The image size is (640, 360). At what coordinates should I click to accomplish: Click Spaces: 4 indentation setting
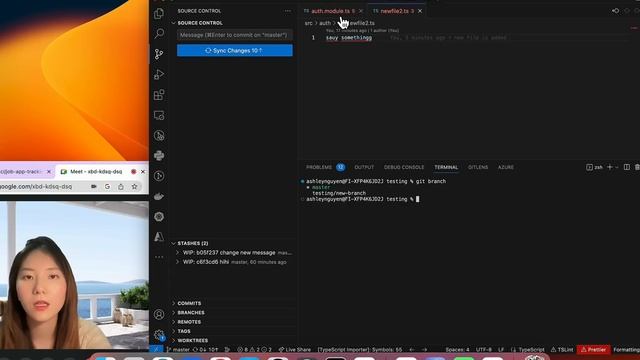[457, 349]
